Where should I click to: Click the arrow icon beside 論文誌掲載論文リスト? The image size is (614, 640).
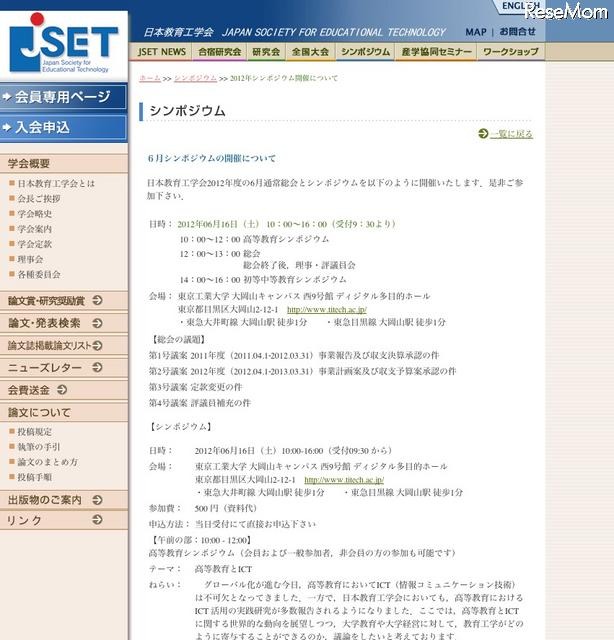click(97, 345)
